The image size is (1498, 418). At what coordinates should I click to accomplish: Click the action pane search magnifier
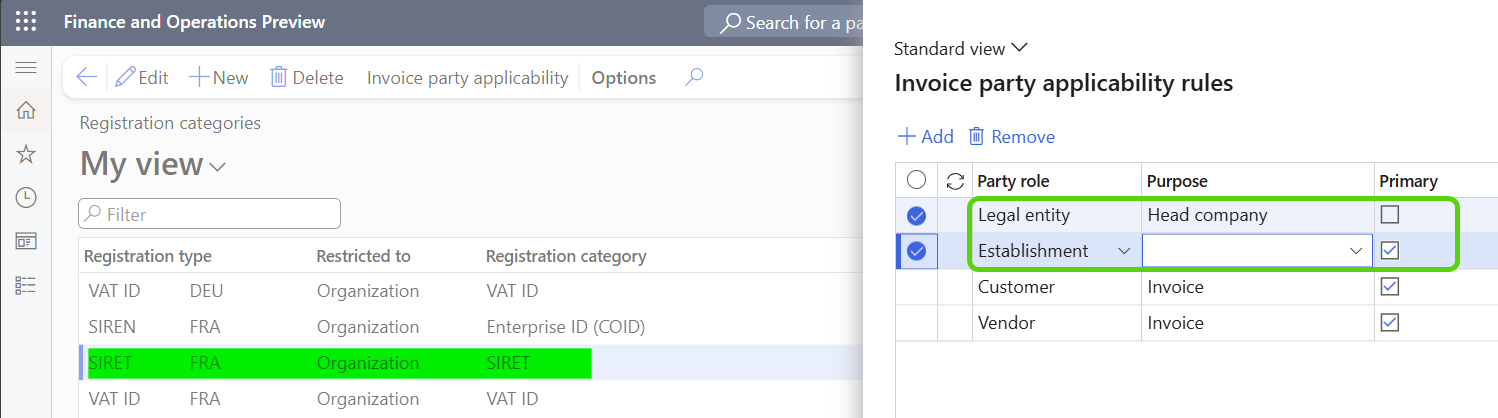click(694, 77)
